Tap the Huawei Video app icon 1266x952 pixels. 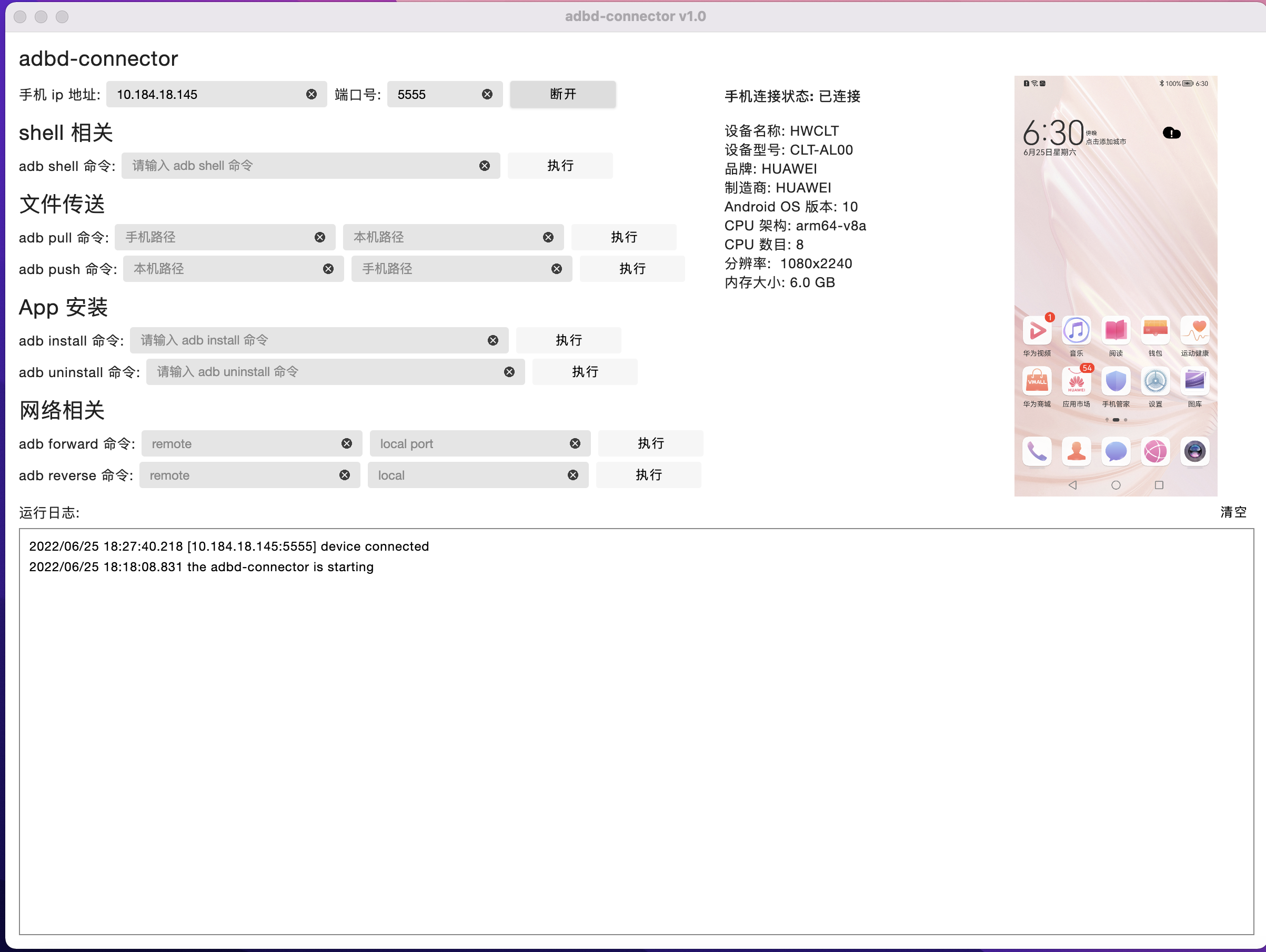1037,331
